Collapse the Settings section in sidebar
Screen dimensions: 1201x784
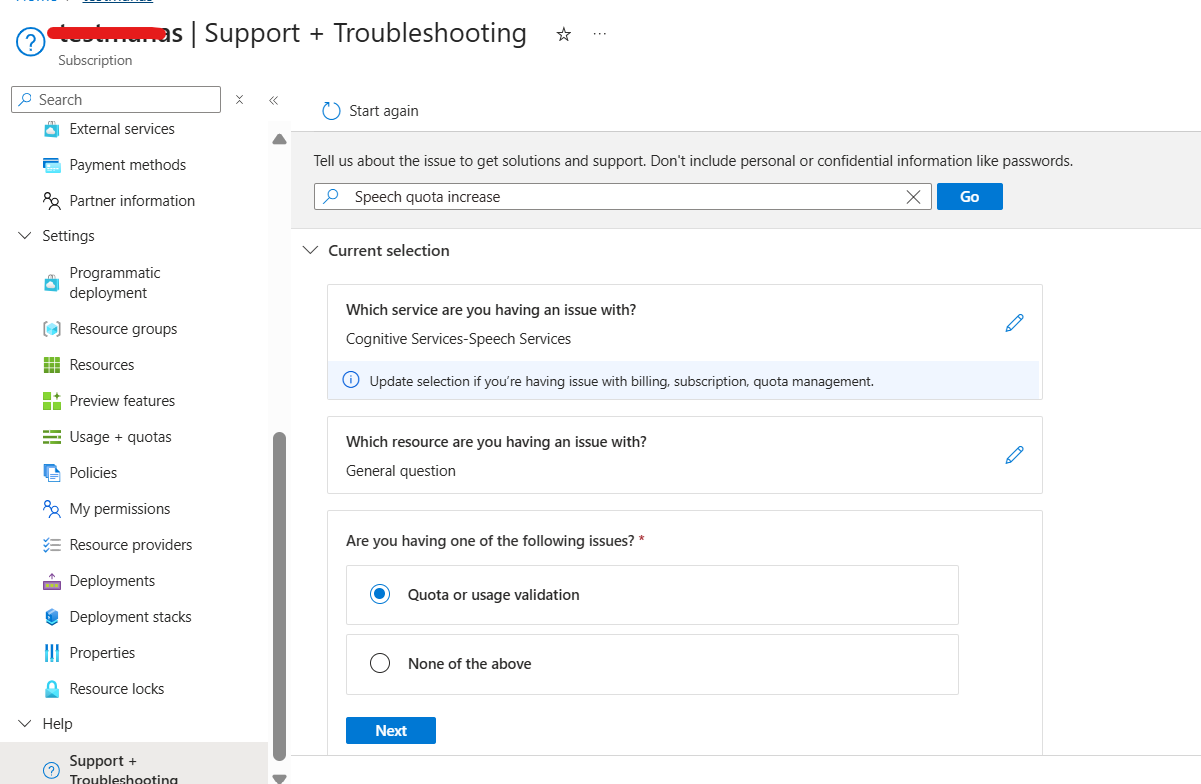point(25,236)
